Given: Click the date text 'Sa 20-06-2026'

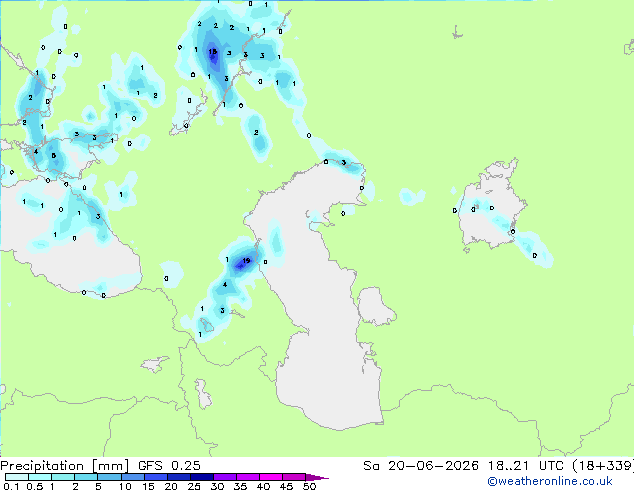Looking at the screenshot, I should (x=421, y=466).
